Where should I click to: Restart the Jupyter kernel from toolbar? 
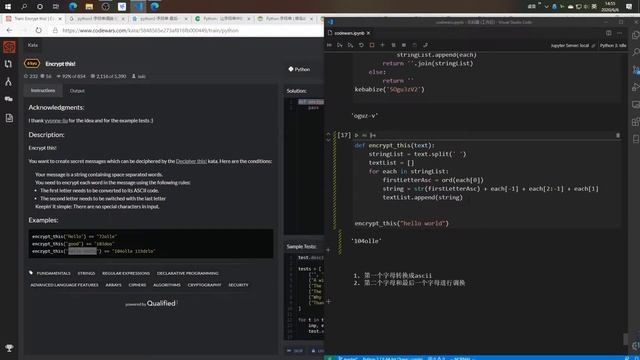click(361, 45)
